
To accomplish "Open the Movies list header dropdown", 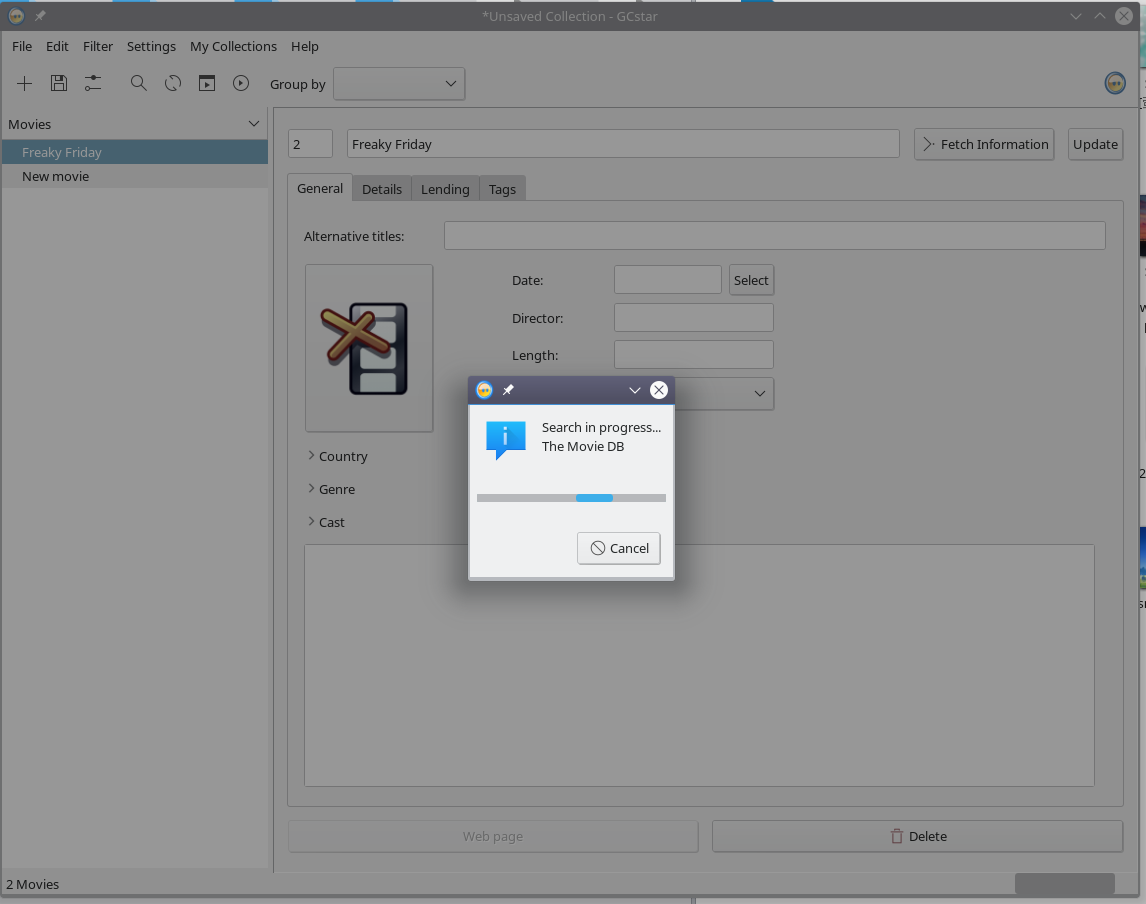I will [x=253, y=124].
